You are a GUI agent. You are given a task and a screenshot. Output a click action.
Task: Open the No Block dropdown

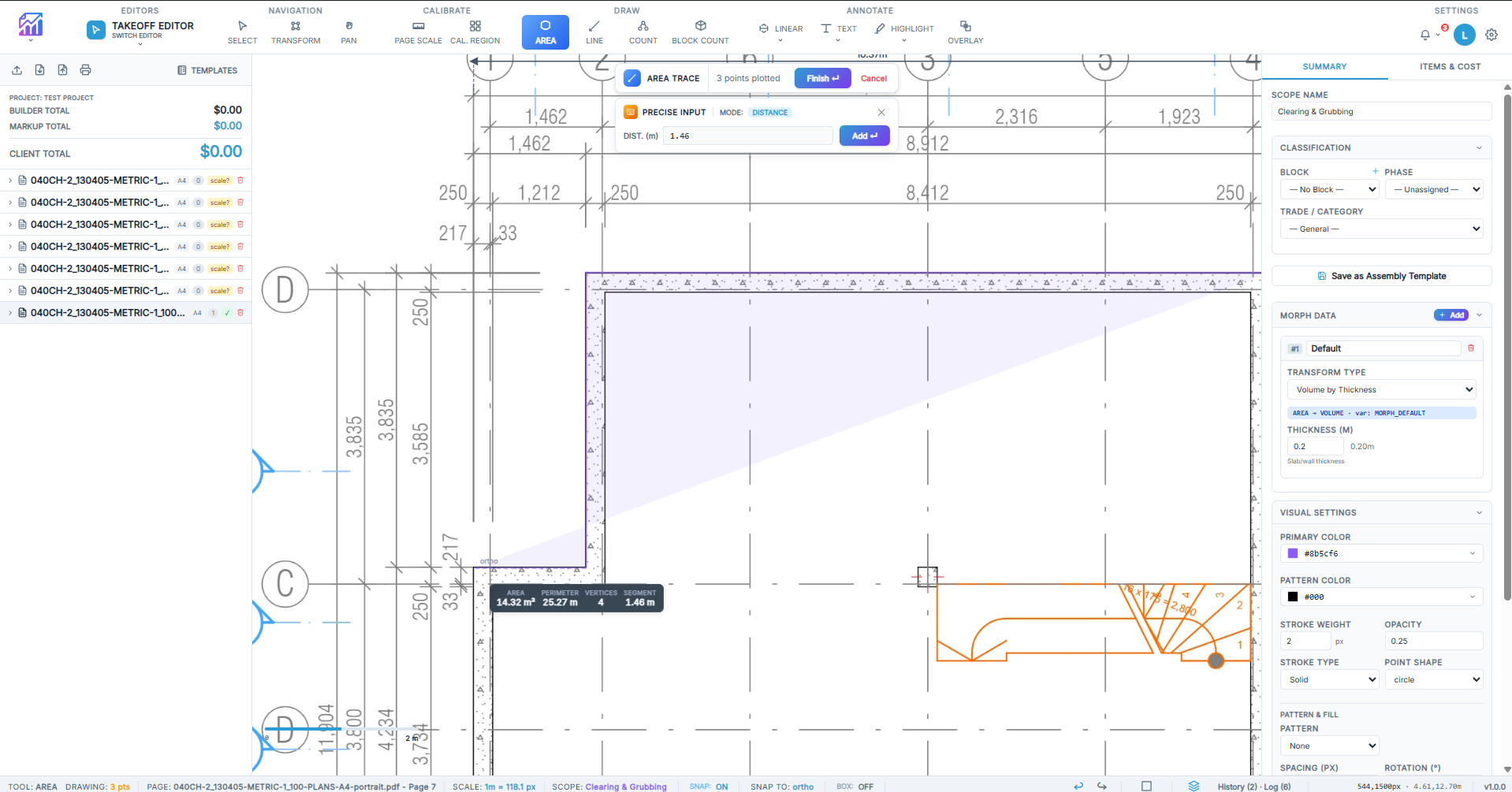[1329, 189]
